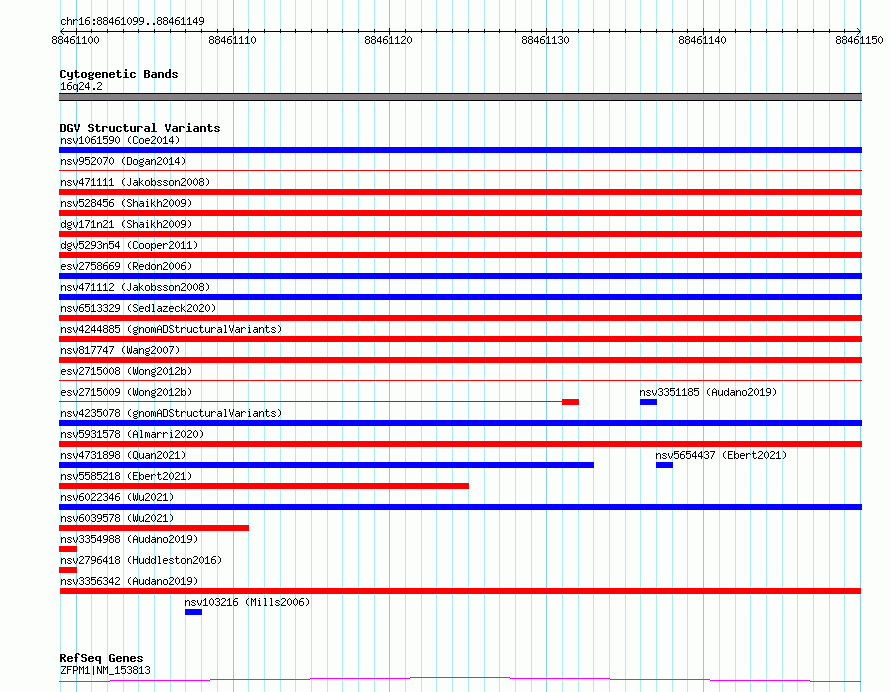The height and width of the screenshot is (692, 890).
Task: Select the 16q24.2 band label
Action: pos(81,86)
